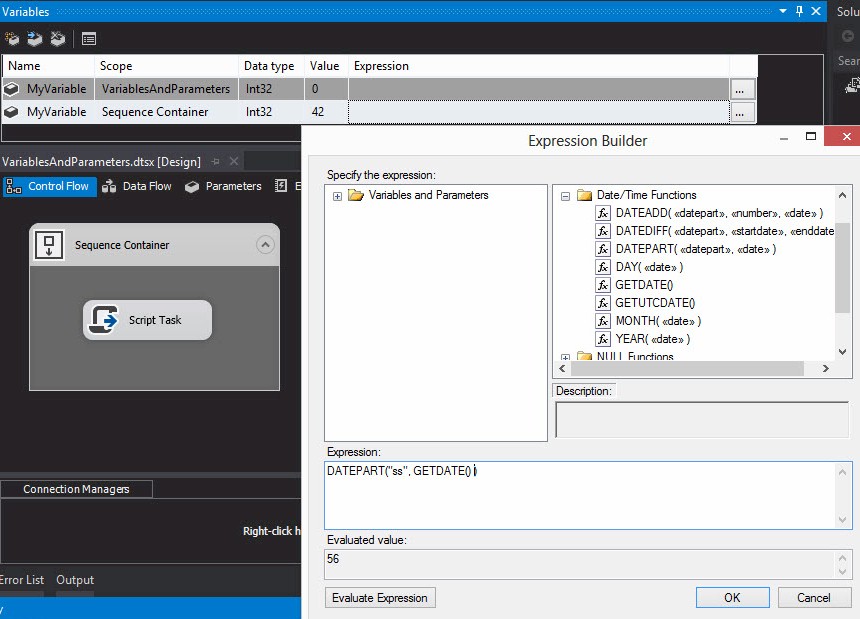Image resolution: width=860 pixels, height=619 pixels.
Task: Maximize the Expression Builder window
Action: pyautogui.click(x=811, y=137)
